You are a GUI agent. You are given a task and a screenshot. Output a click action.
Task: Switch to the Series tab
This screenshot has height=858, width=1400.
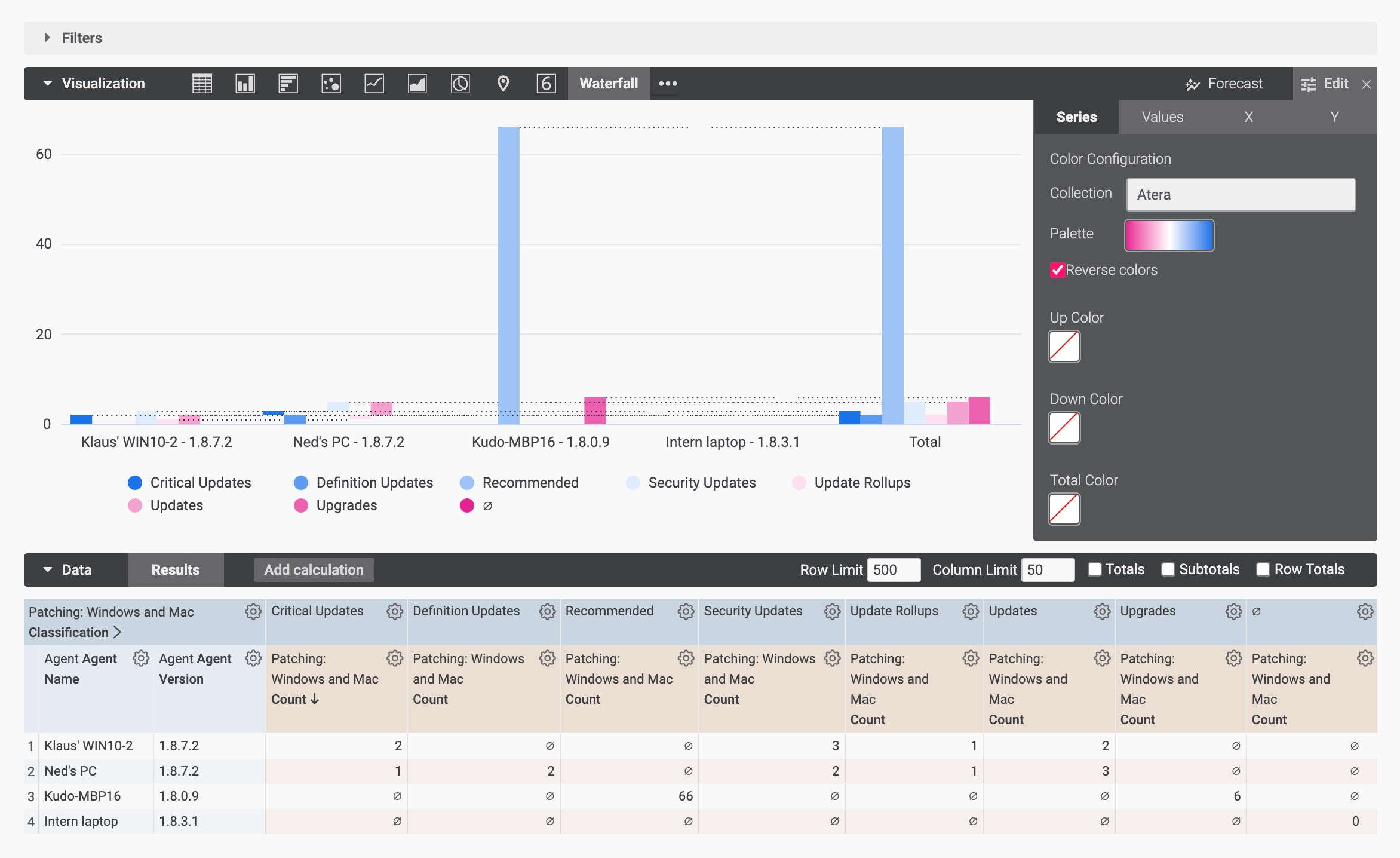click(1076, 117)
